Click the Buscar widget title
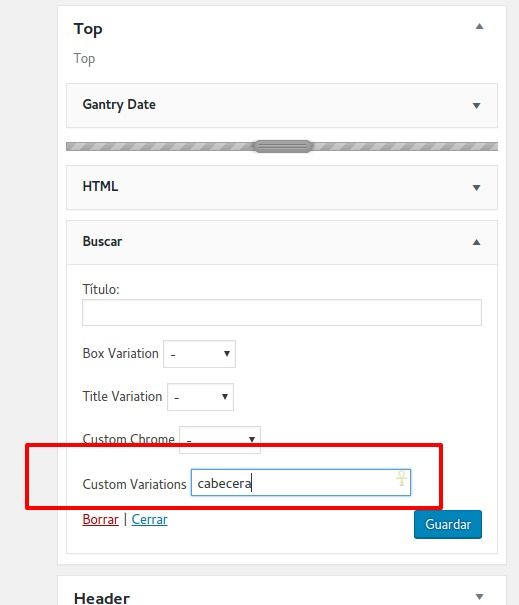 102,242
